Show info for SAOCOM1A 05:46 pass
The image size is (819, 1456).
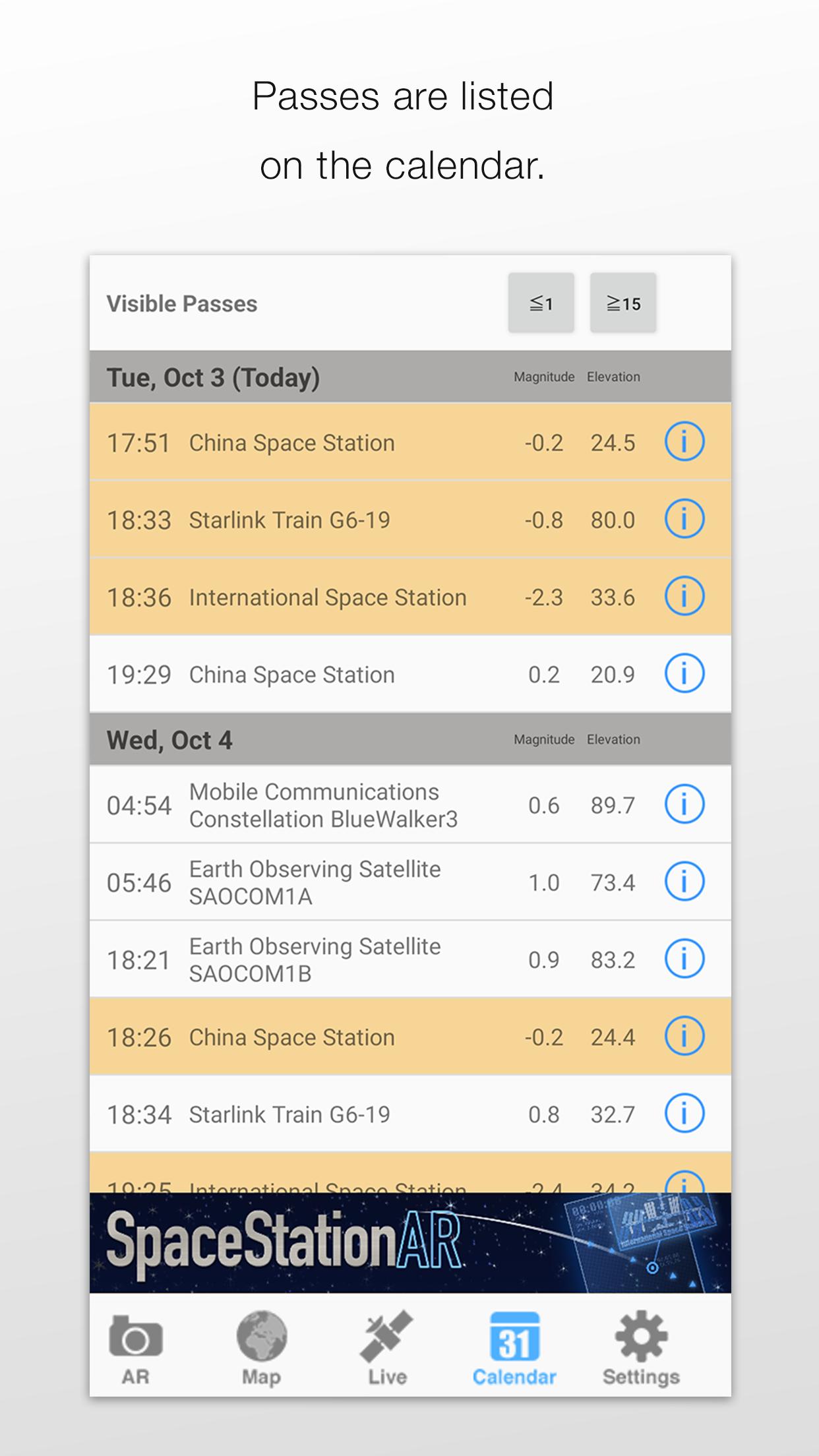pyautogui.click(x=684, y=881)
